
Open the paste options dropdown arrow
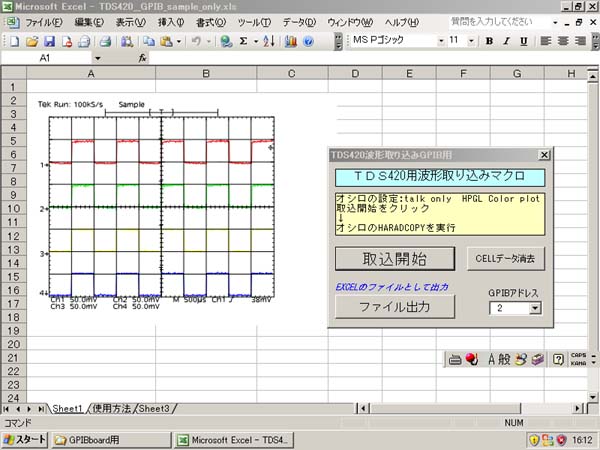(179, 41)
